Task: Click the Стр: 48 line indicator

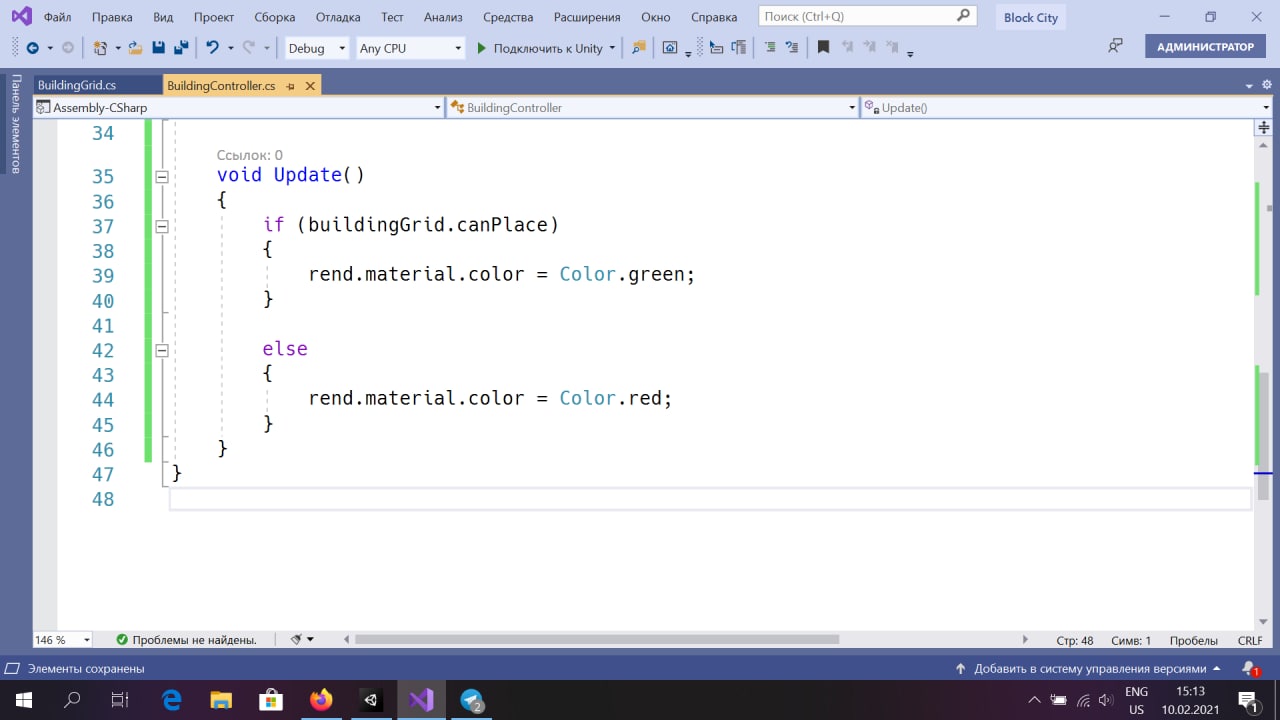Action: (1075, 640)
